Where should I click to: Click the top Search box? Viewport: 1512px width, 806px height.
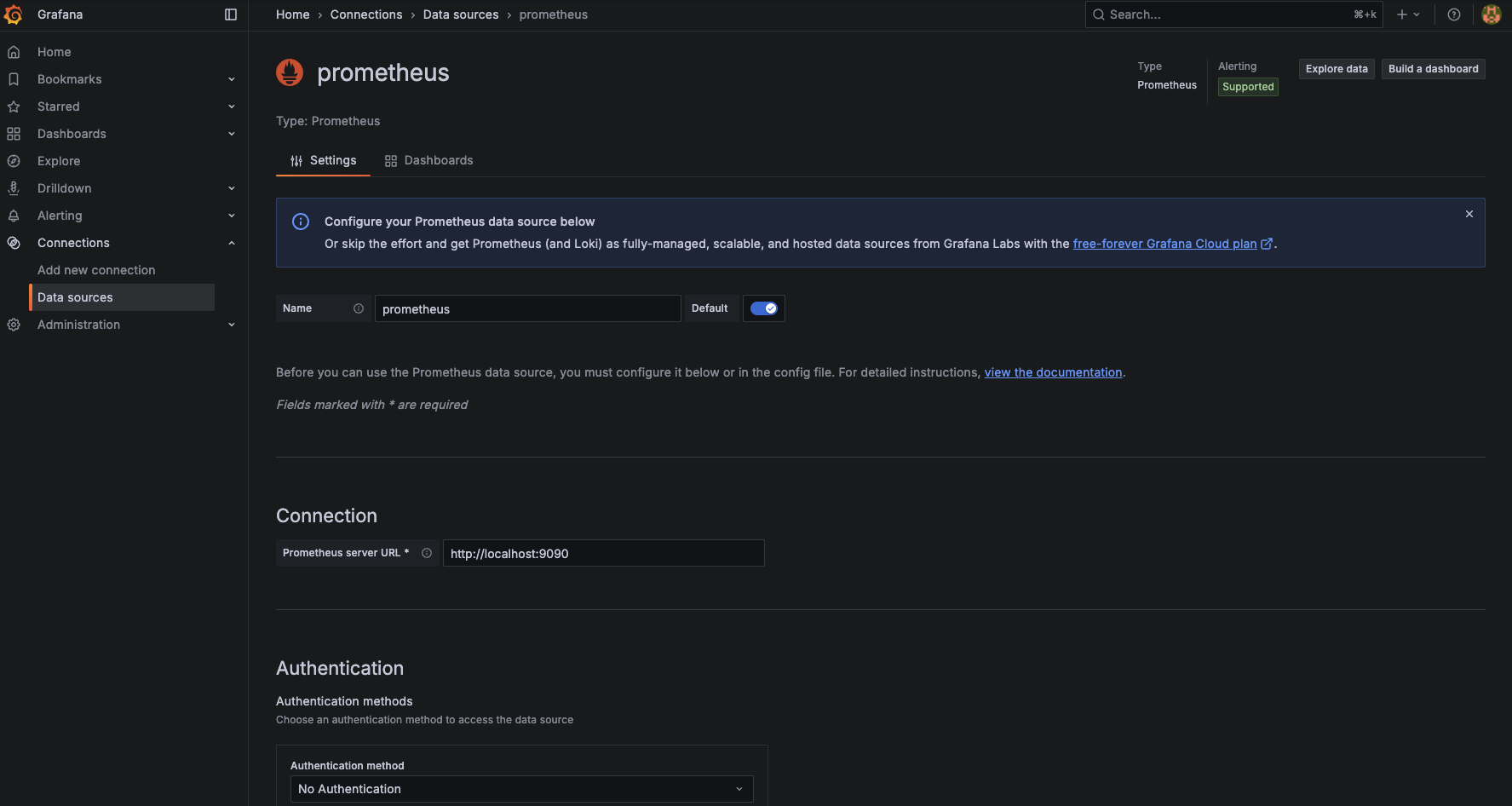[1234, 14]
